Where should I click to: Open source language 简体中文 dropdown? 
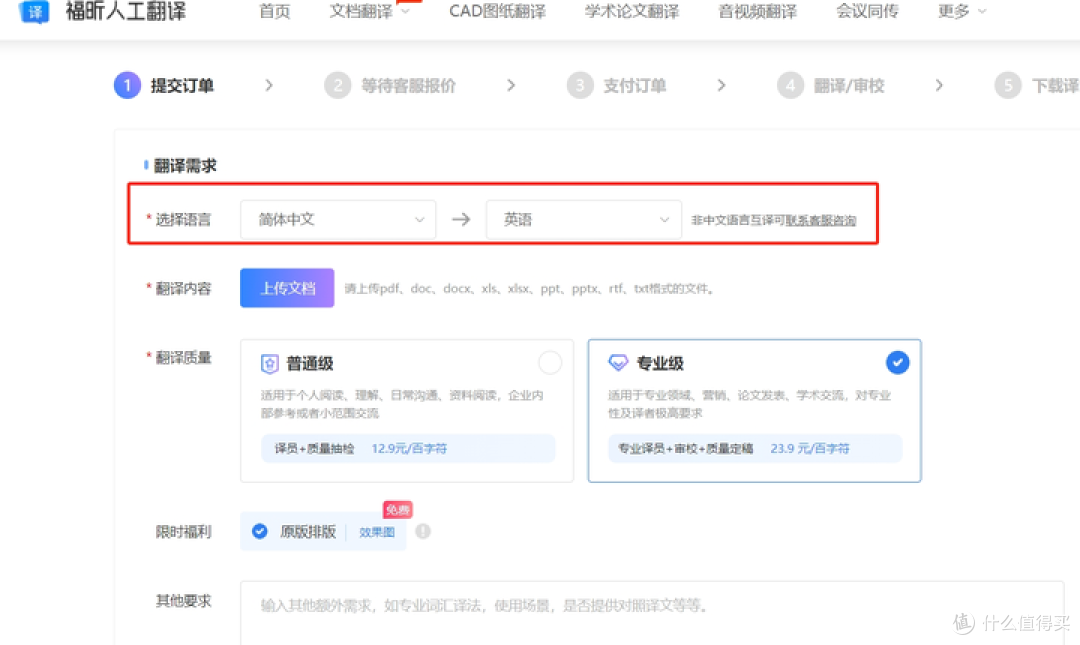pyautogui.click(x=338, y=220)
